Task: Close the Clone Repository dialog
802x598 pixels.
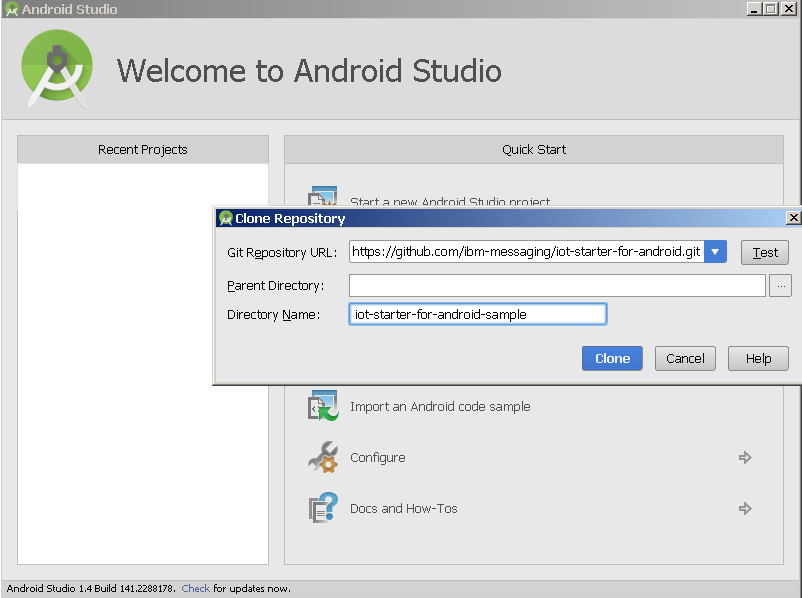Action: tap(793, 218)
